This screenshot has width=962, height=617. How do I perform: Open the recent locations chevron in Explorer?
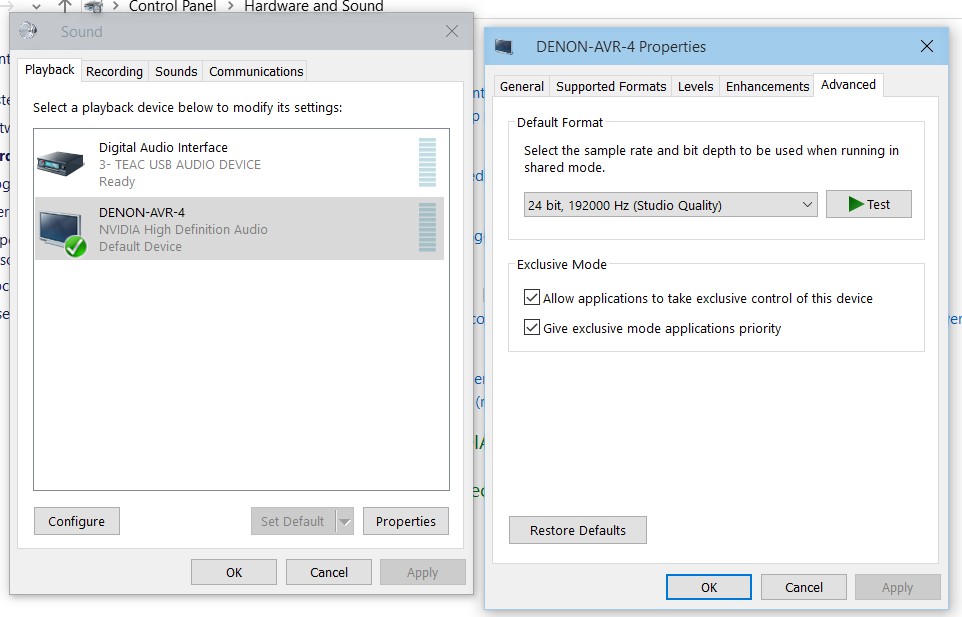37,6
